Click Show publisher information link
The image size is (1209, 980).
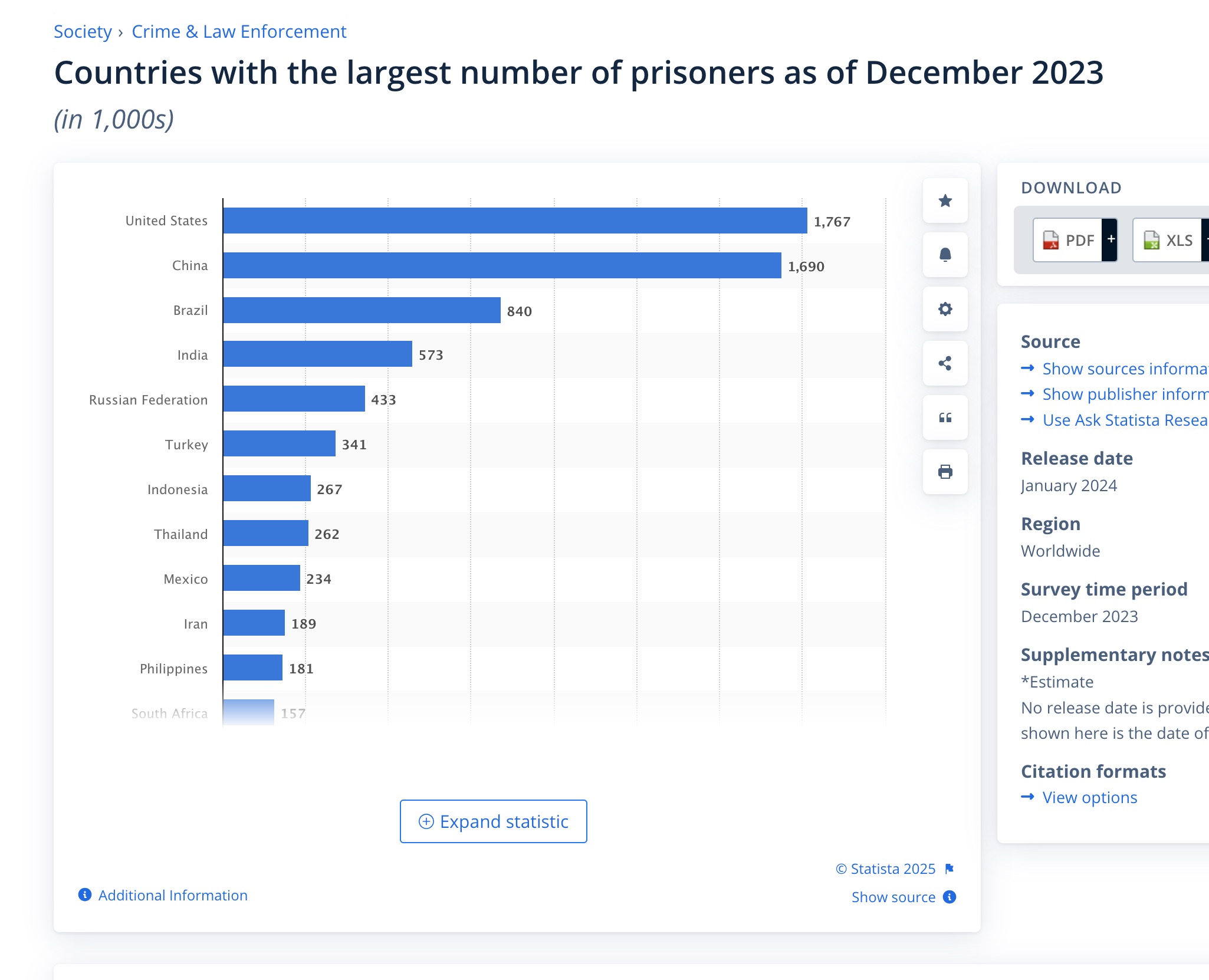tap(1124, 394)
